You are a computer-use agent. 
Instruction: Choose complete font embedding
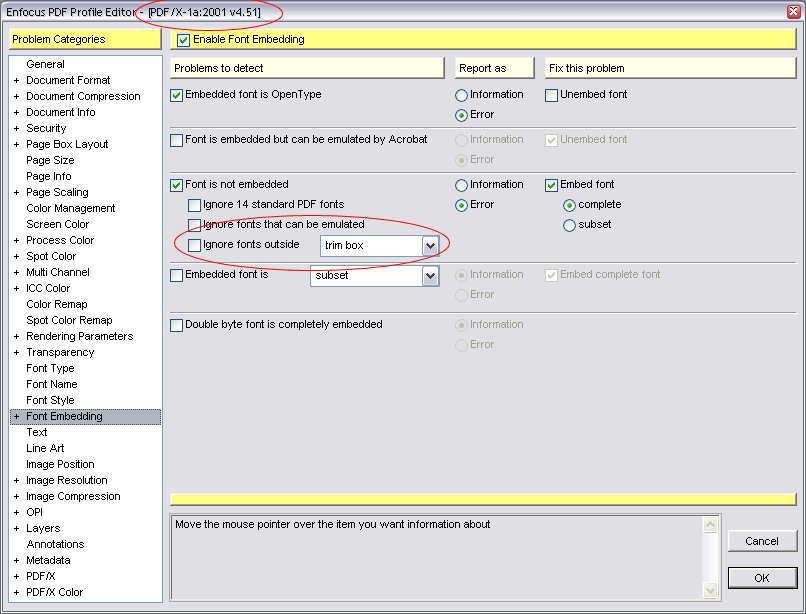pyautogui.click(x=569, y=205)
